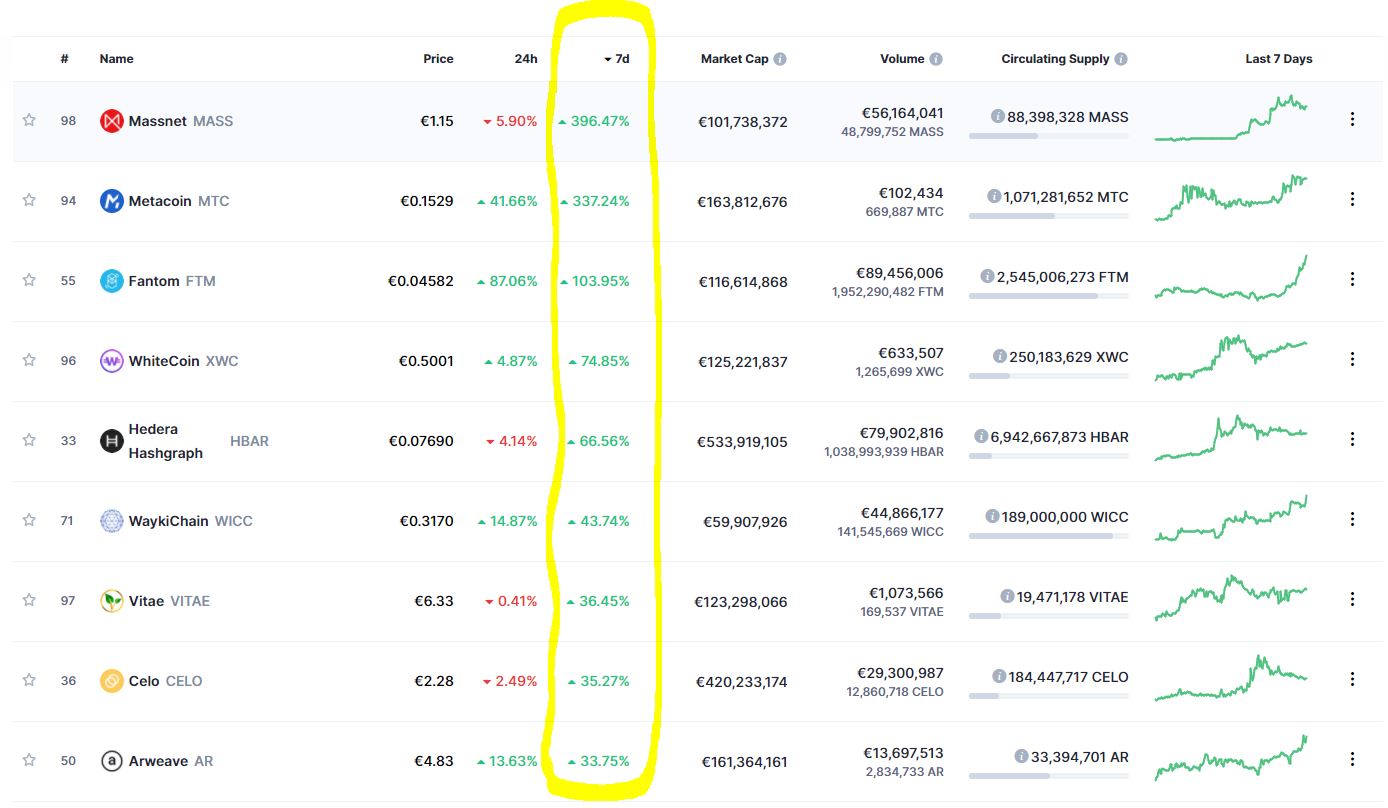Click info icon beside 184,447,717 CELO supply

coord(999,677)
